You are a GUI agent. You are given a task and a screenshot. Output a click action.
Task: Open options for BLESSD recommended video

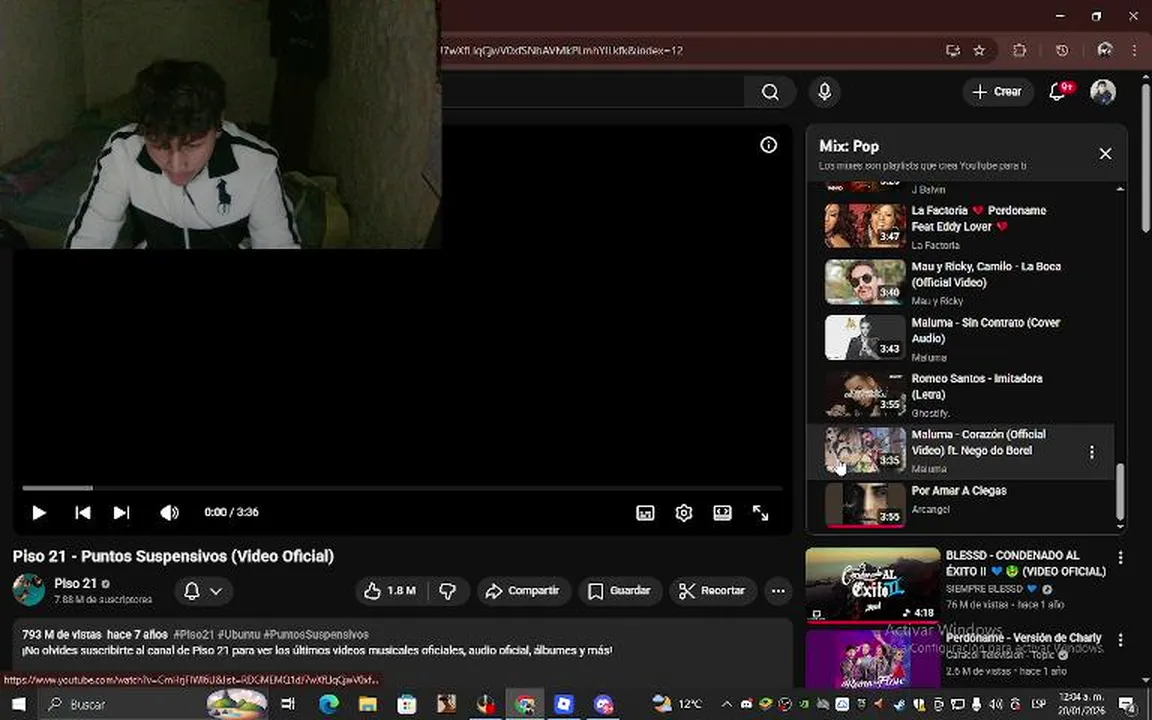coord(1120,558)
